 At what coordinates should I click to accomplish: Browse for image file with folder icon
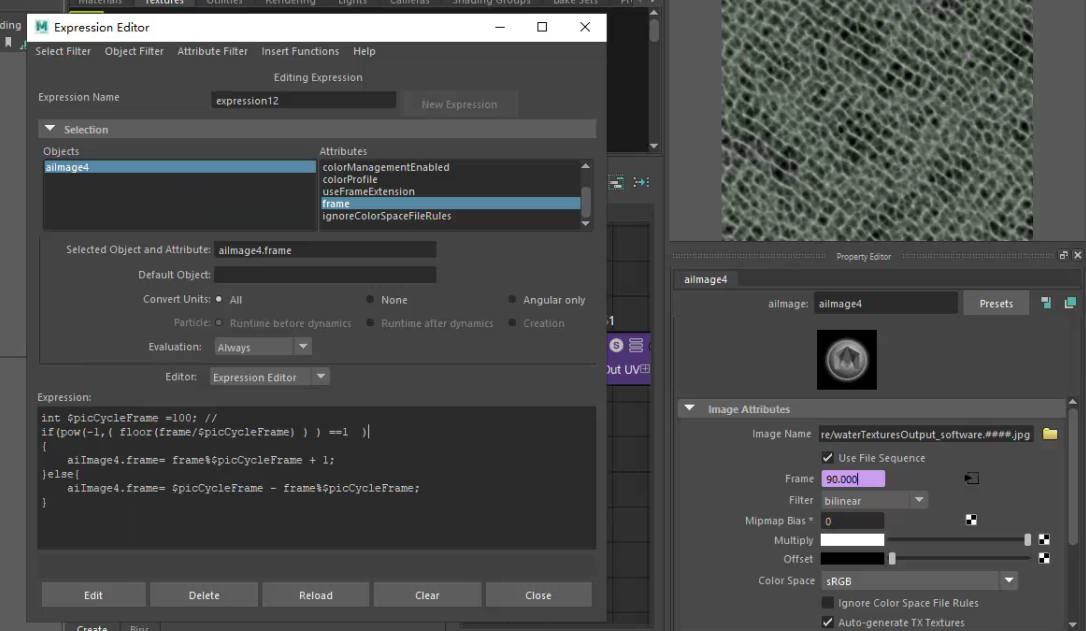pyautogui.click(x=1050, y=434)
